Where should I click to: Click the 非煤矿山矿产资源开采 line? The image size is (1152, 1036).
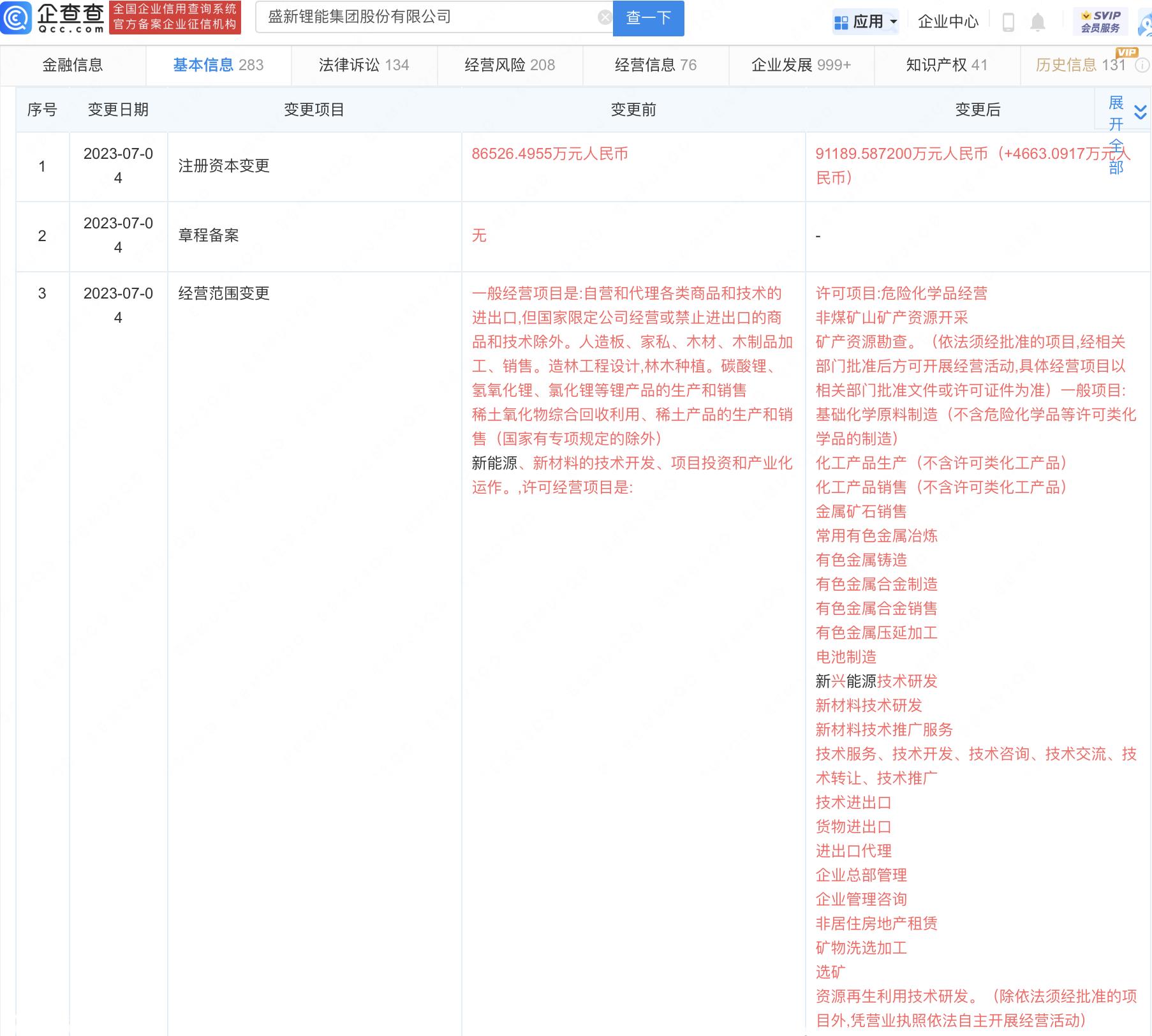click(x=892, y=318)
